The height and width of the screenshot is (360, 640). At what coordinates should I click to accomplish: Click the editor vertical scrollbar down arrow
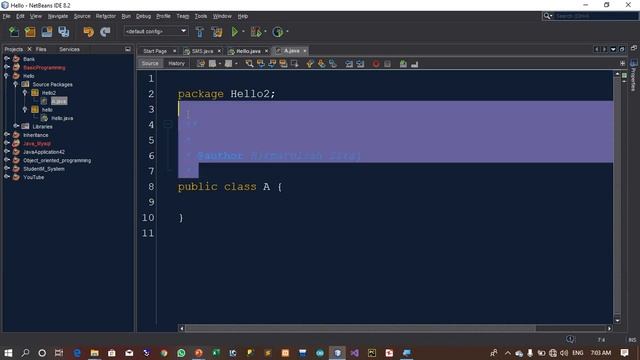[x=617, y=320]
